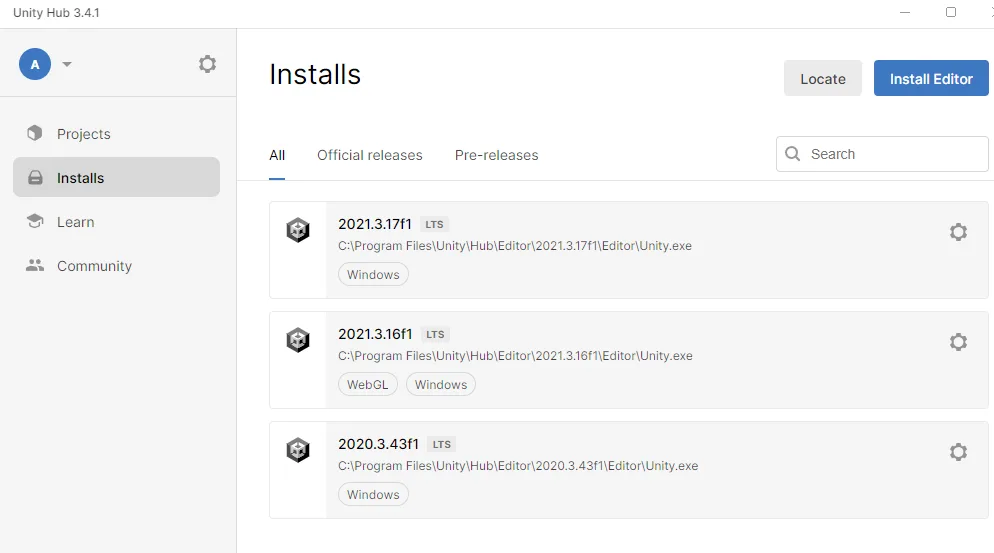The height and width of the screenshot is (553, 994).
Task: Click the WebGL tag under 2021.3.16f1
Action: click(x=368, y=384)
